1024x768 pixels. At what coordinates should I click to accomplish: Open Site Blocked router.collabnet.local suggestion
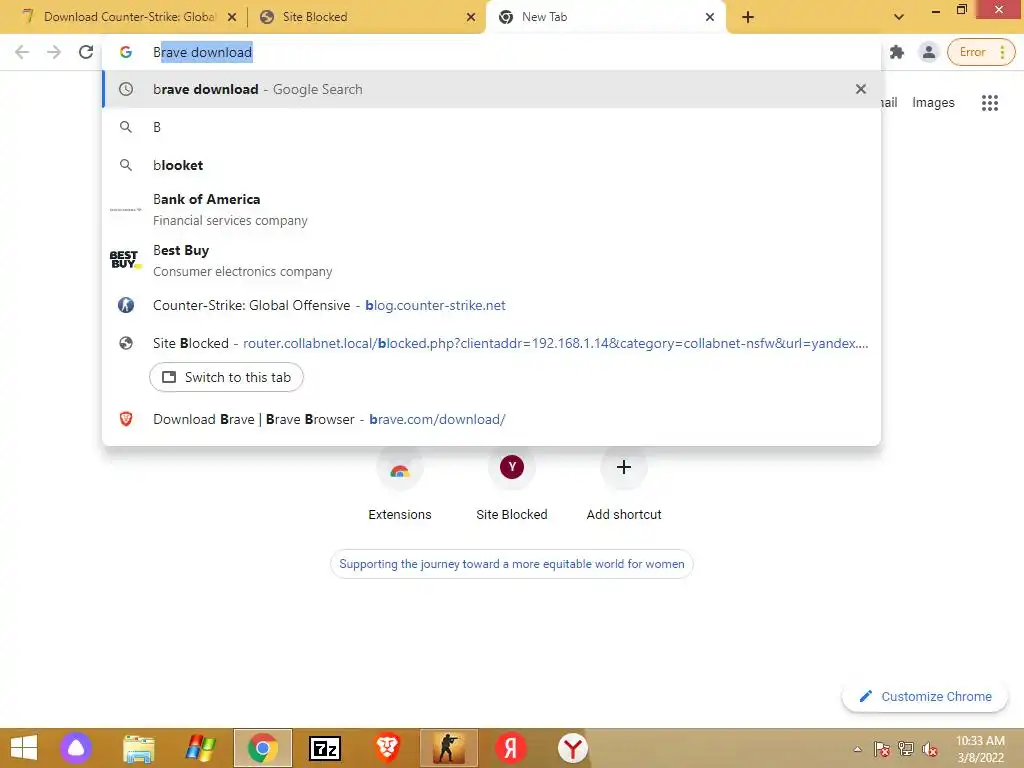(x=491, y=343)
